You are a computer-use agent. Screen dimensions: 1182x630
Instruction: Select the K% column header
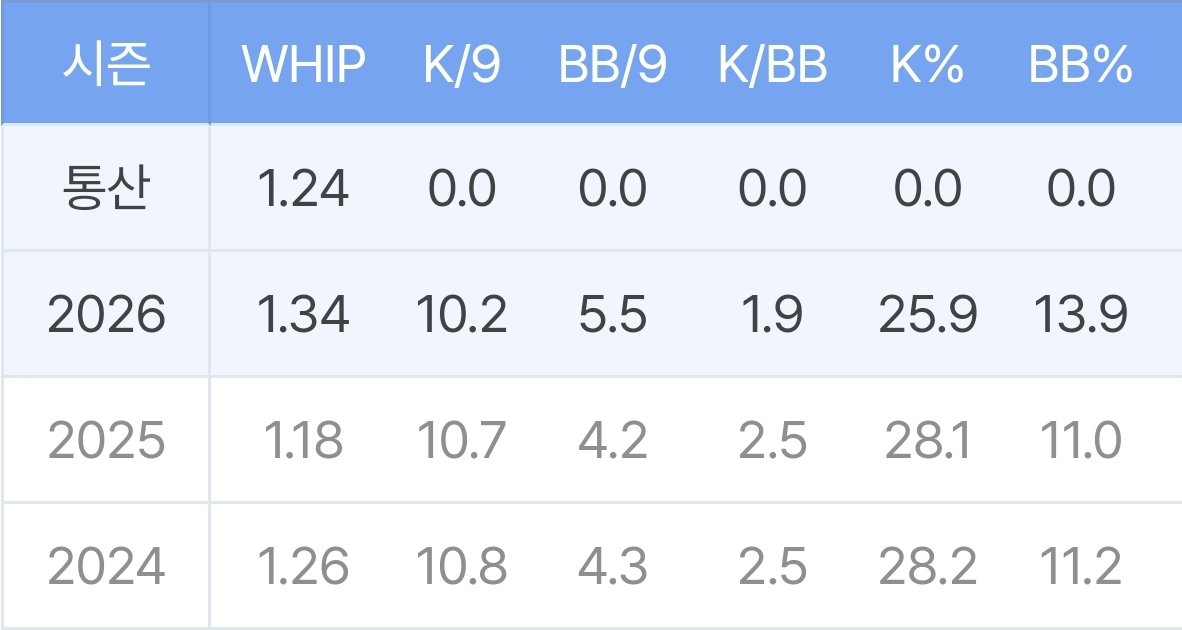pyautogui.click(x=927, y=64)
